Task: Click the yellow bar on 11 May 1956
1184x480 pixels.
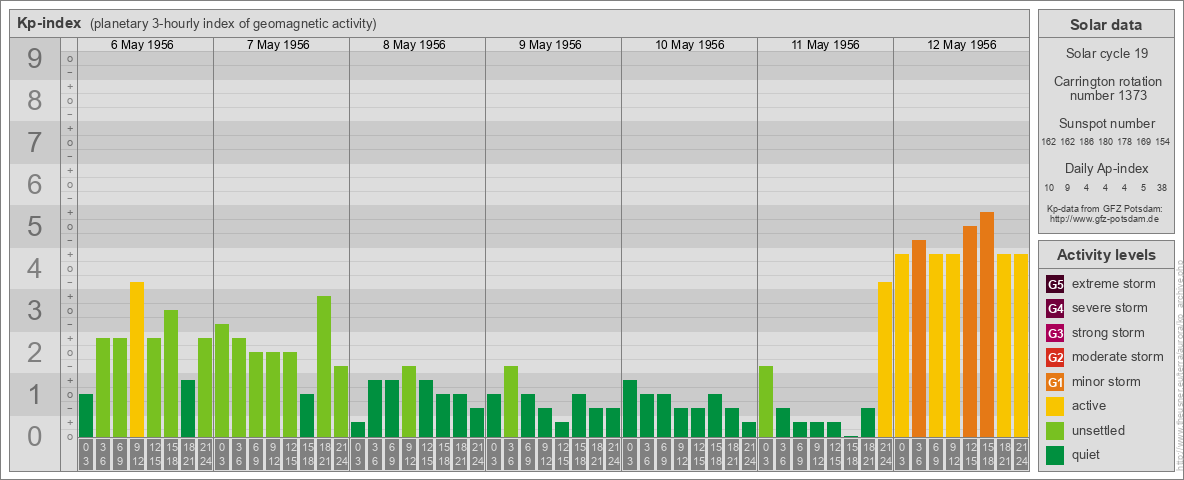Action: point(884,359)
